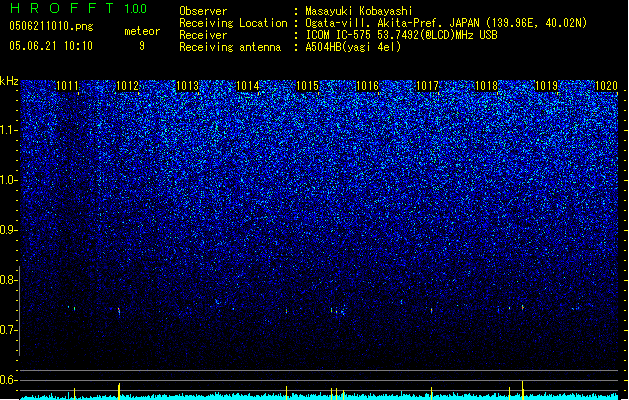The height and width of the screenshot is (400, 629).
Task: Click the version number 1.00
Action: coord(136,8)
